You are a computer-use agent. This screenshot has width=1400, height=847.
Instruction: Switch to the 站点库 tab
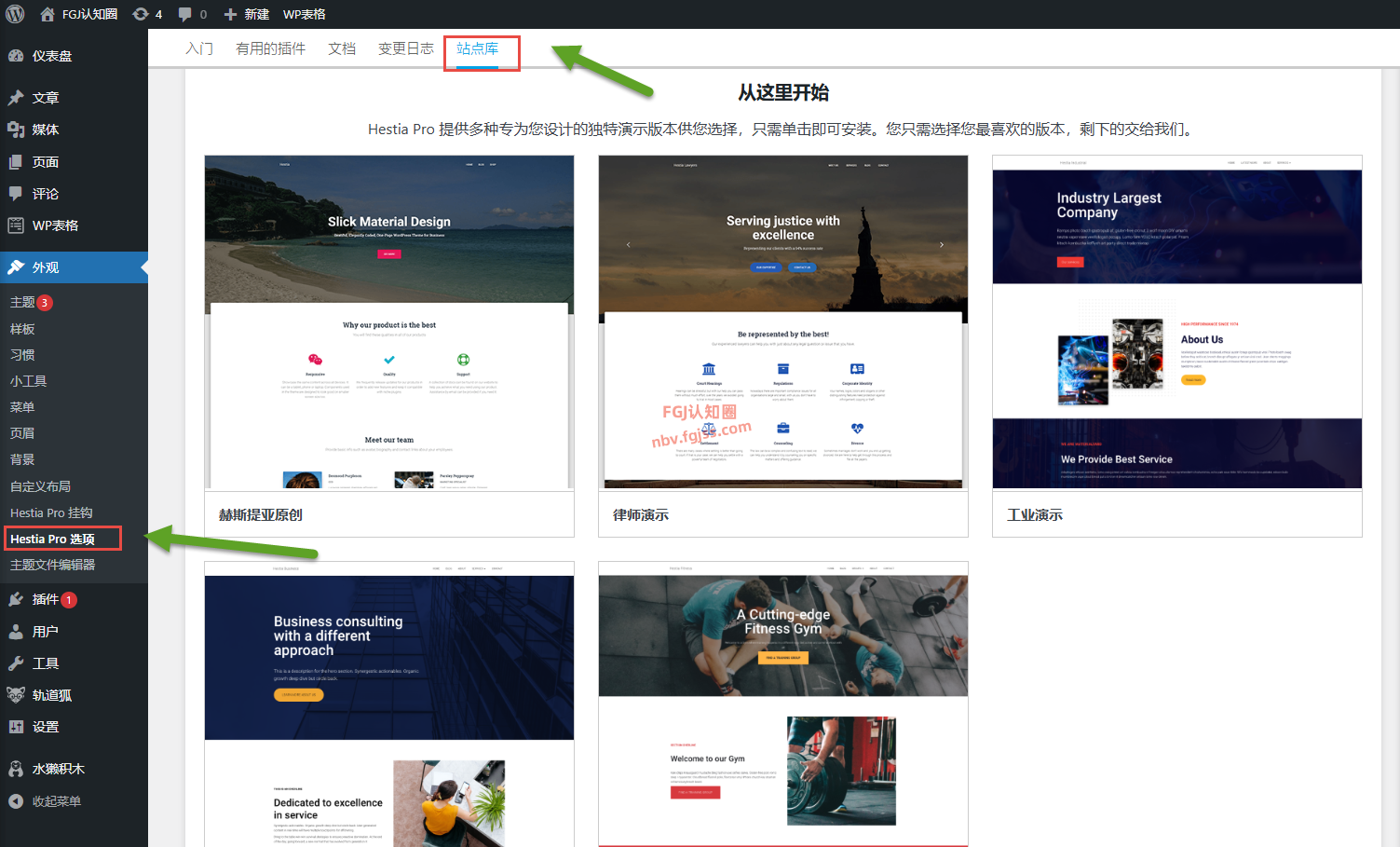point(478,48)
